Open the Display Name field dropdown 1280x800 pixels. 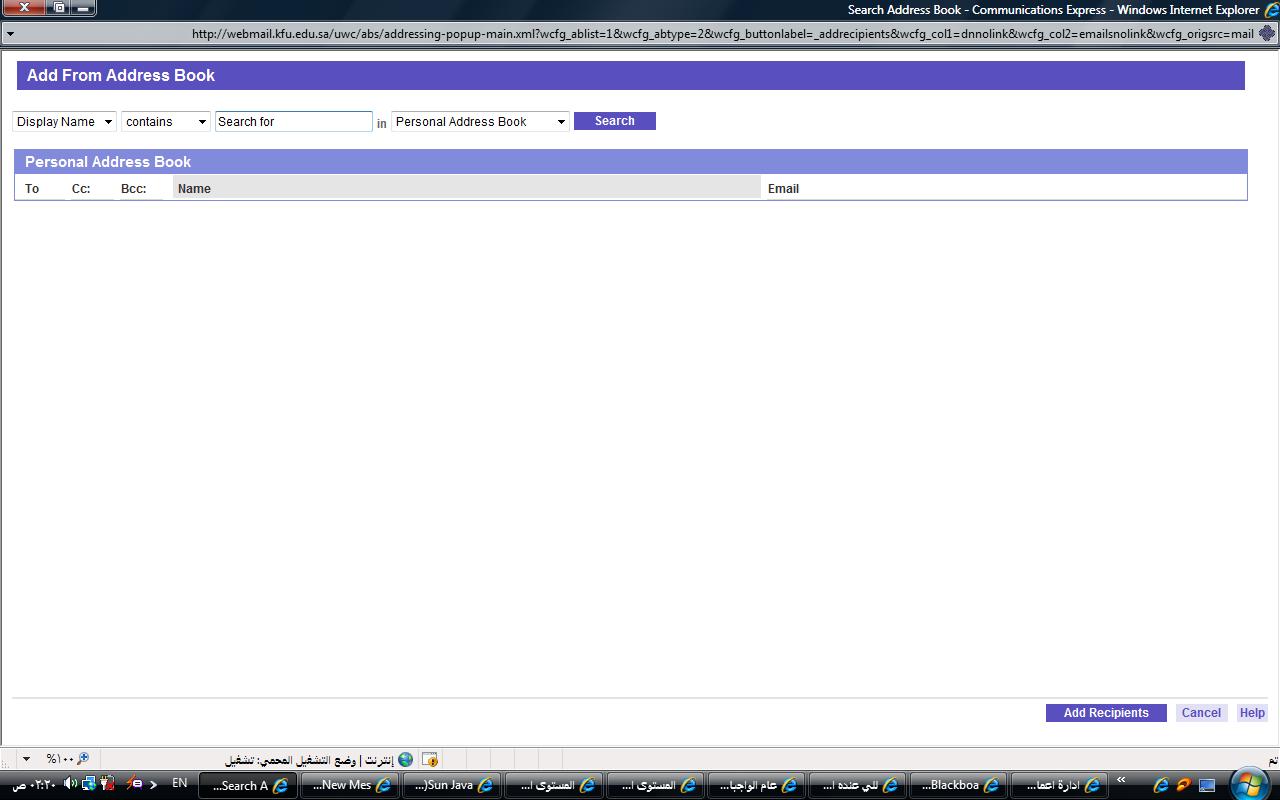(x=64, y=122)
